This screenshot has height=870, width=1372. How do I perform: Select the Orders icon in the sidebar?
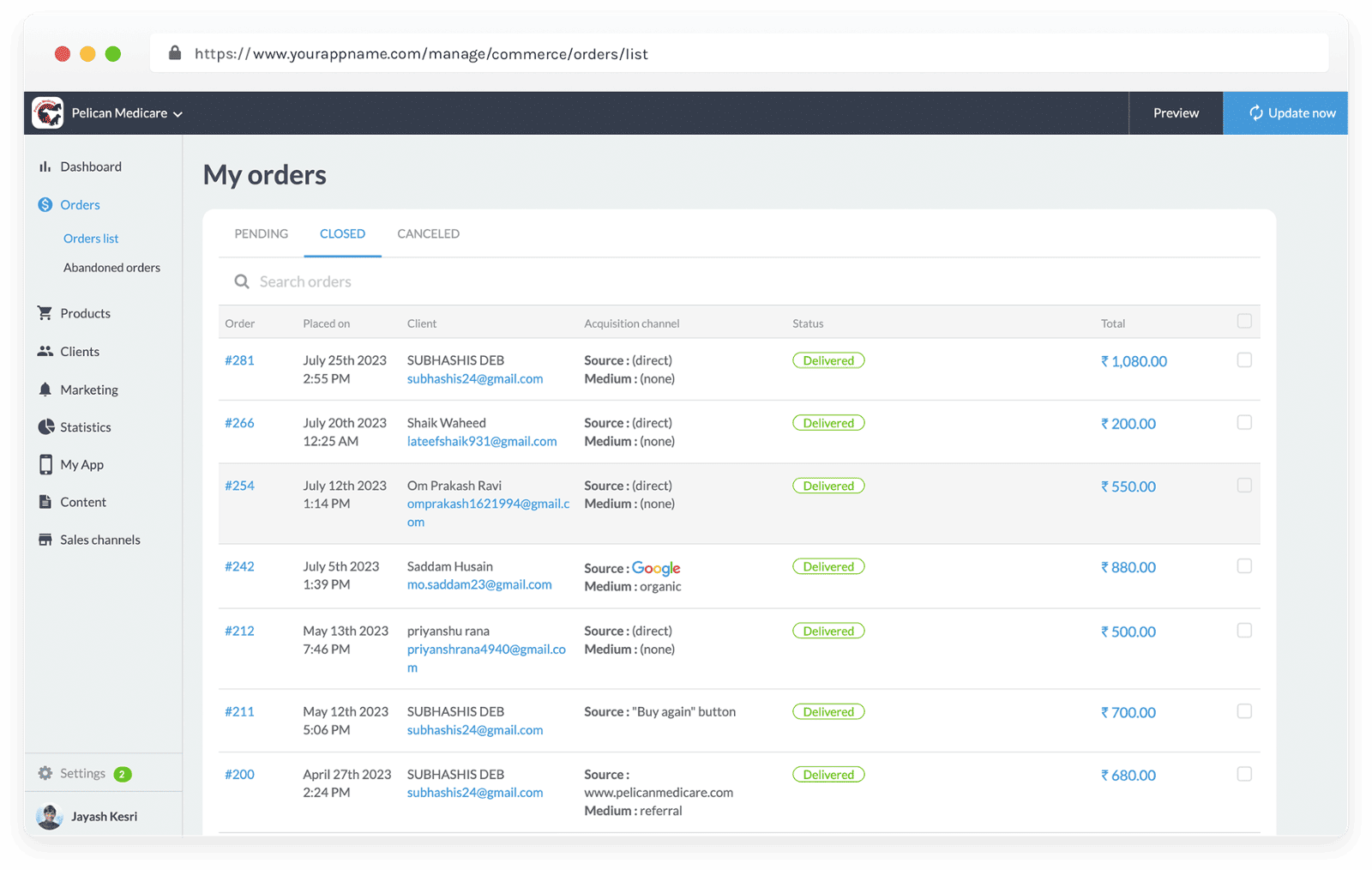click(x=43, y=204)
